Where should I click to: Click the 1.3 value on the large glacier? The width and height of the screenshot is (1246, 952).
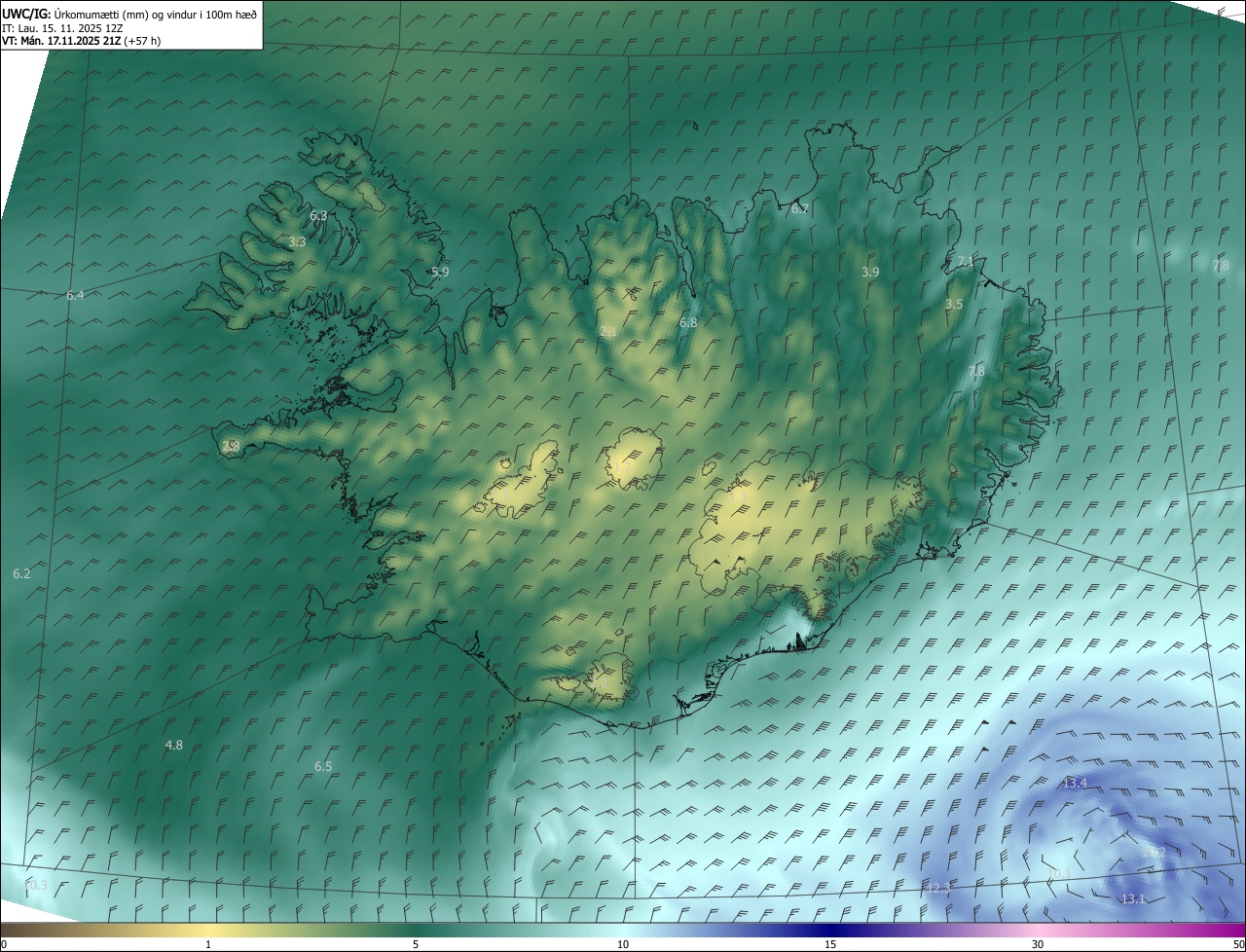(x=738, y=496)
